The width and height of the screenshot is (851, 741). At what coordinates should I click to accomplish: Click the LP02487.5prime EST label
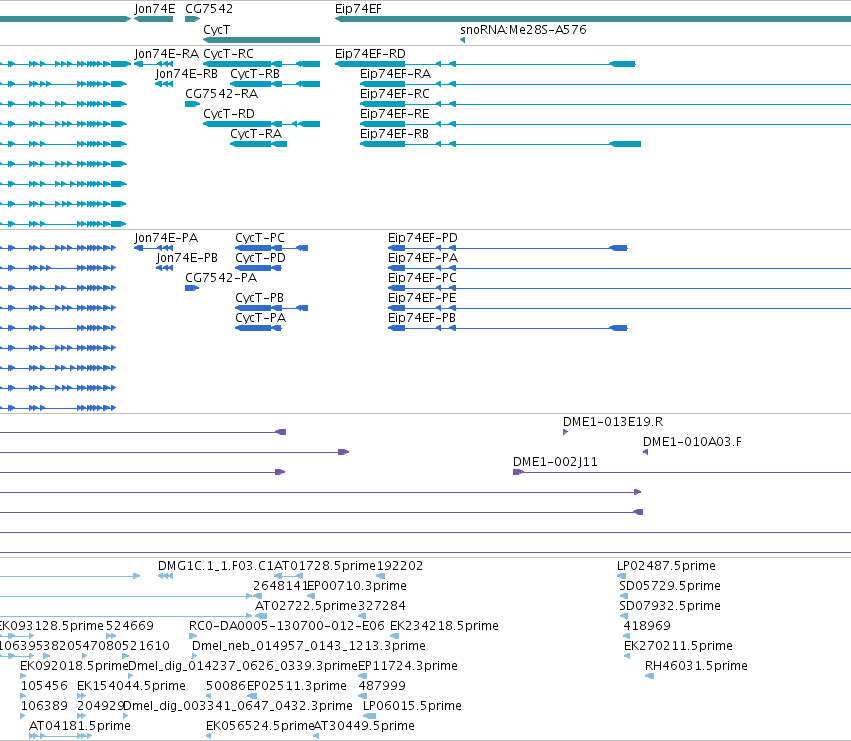[x=666, y=566]
